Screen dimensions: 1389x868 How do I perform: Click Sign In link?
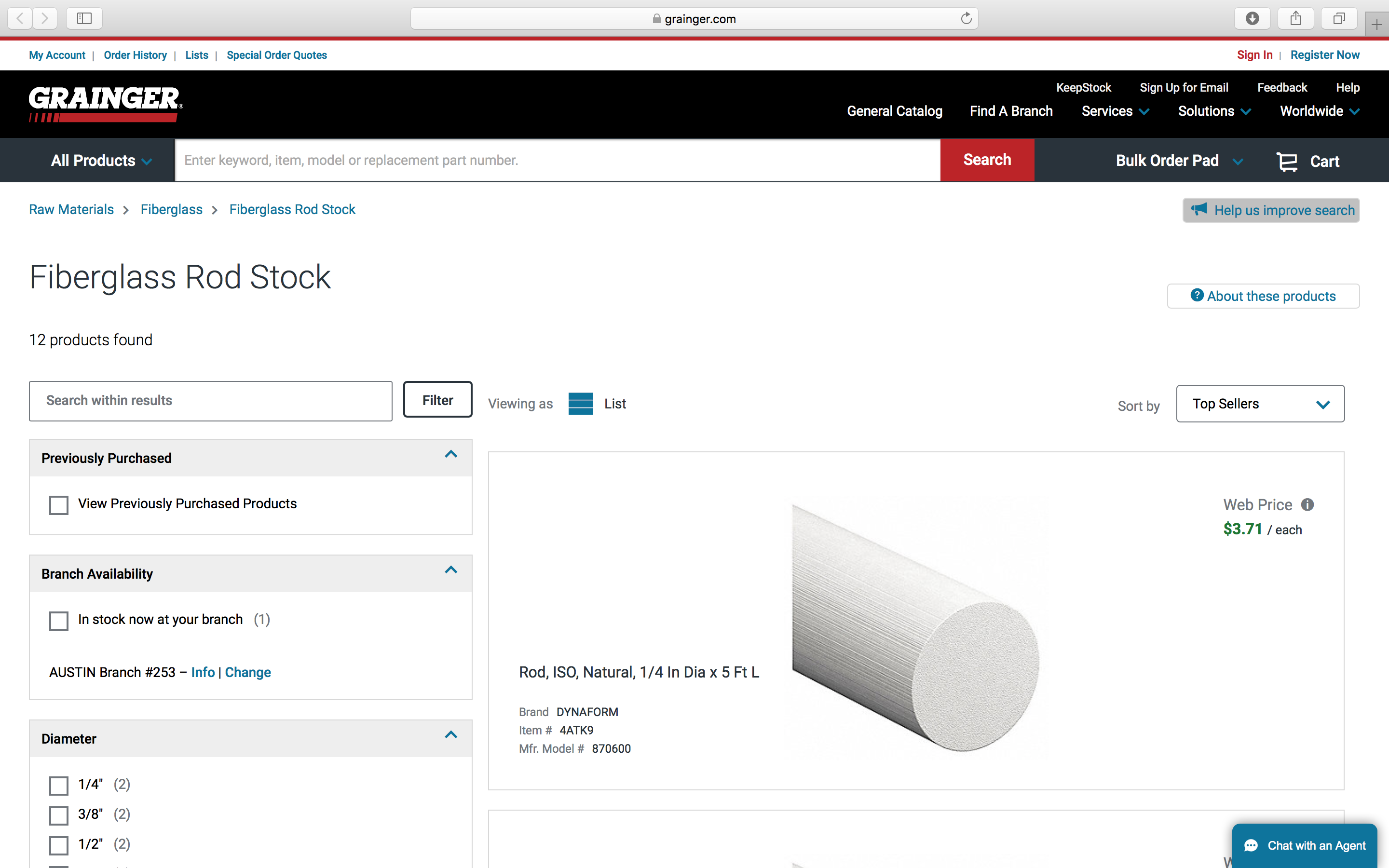tap(1254, 55)
